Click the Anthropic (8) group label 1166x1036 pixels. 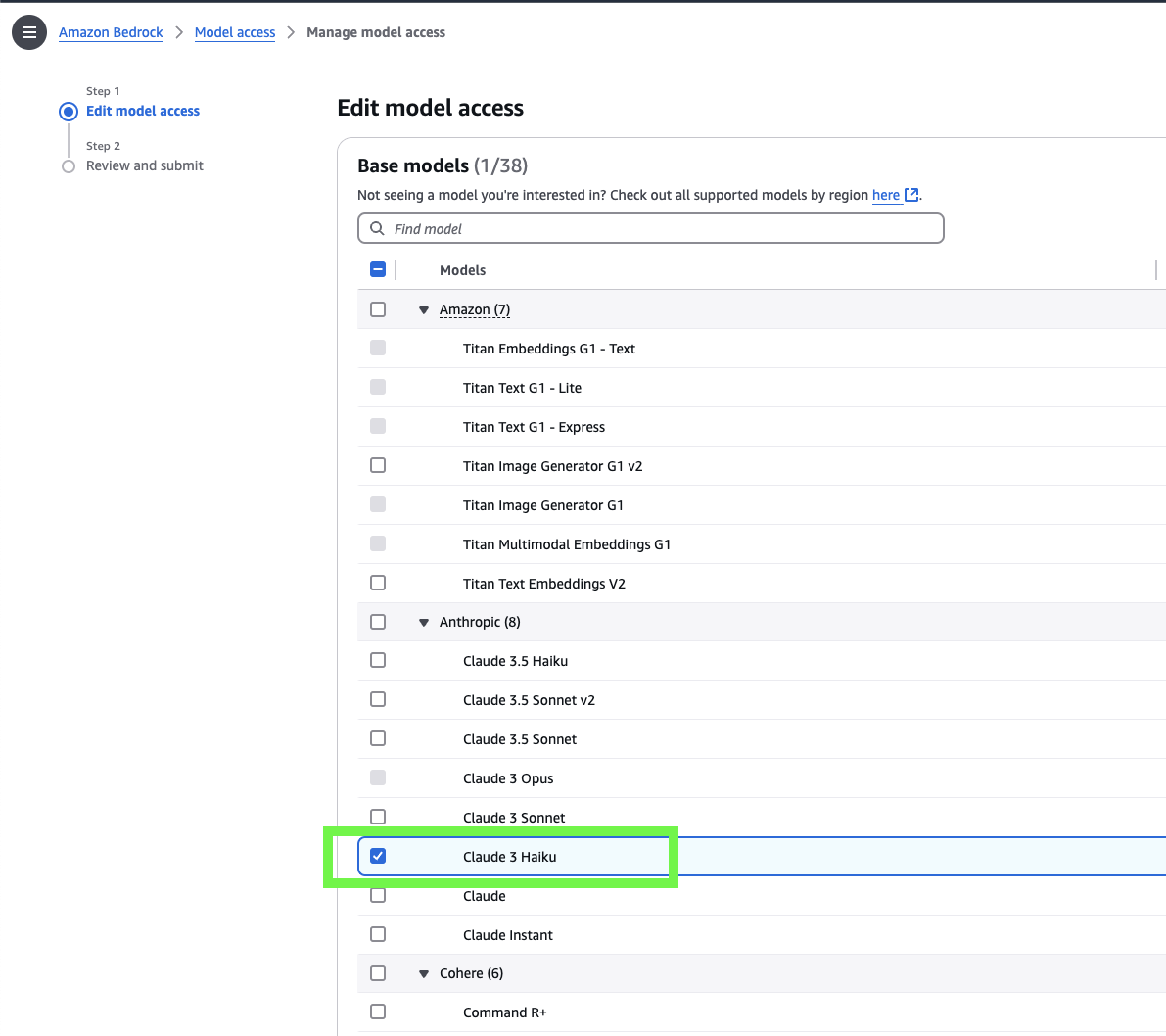(x=480, y=622)
